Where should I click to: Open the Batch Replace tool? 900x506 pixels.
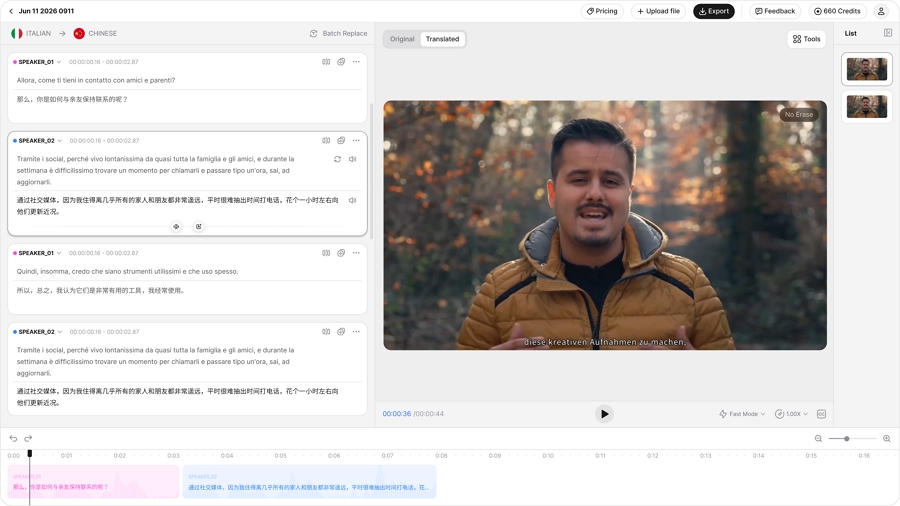(x=339, y=33)
